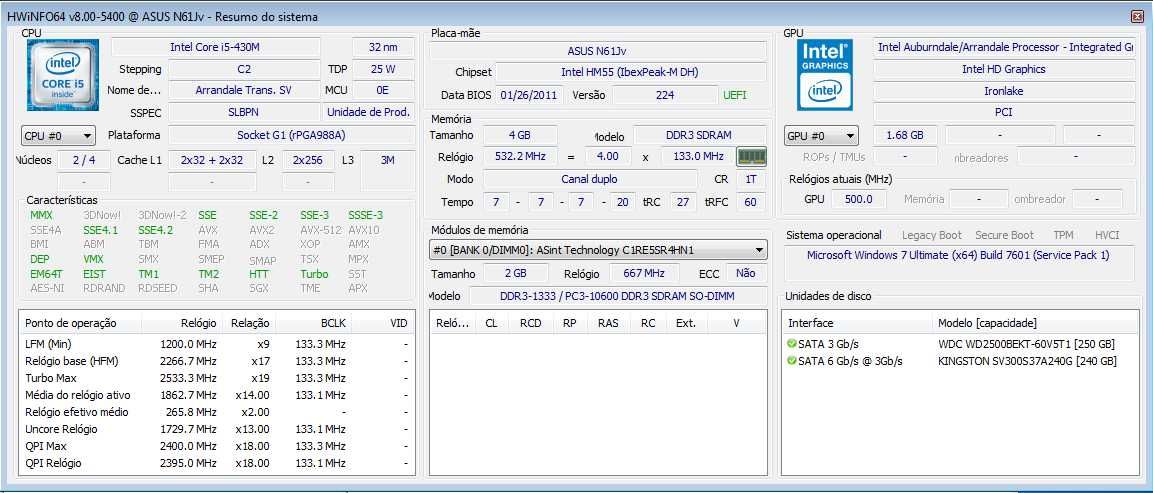Click the ASUS N61Jv motherboard field

[597, 51]
